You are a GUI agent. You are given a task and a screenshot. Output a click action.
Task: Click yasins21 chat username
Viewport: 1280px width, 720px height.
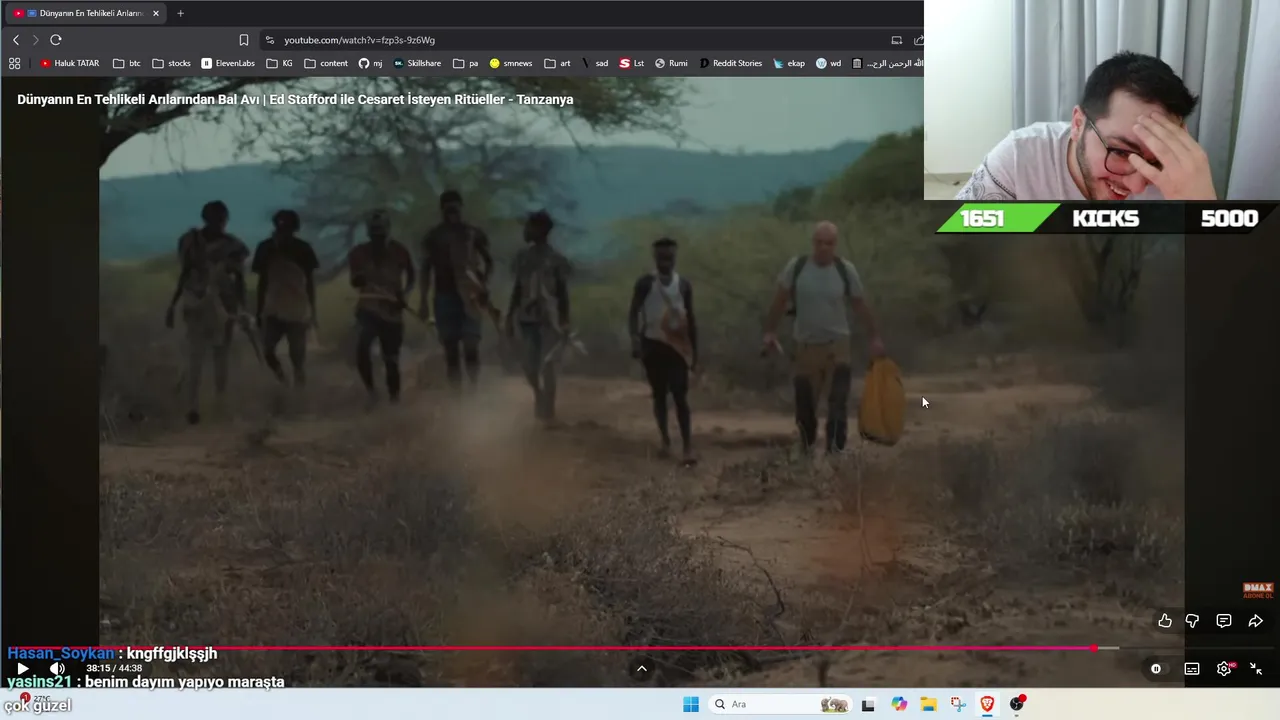tap(39, 682)
